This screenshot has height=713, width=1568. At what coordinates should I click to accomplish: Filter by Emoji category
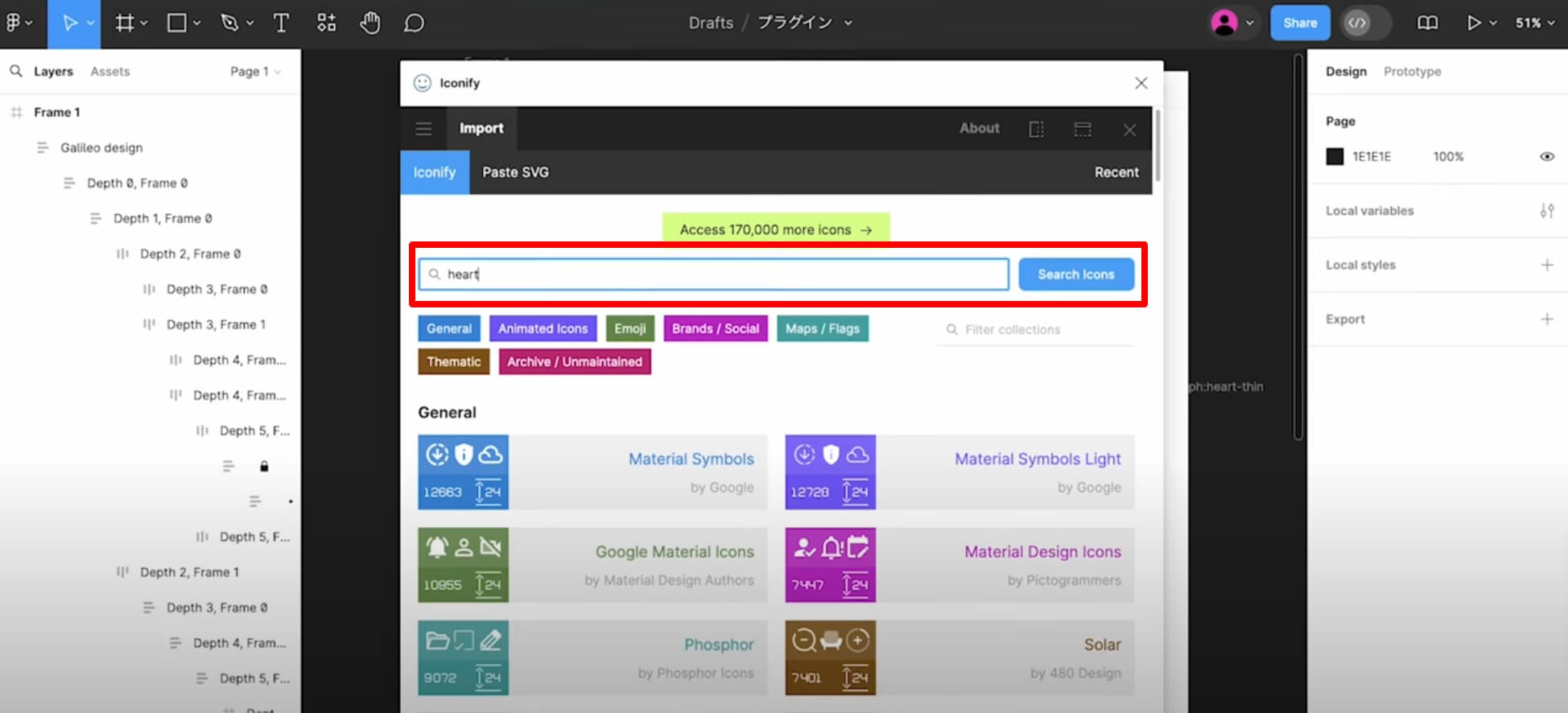tap(630, 328)
